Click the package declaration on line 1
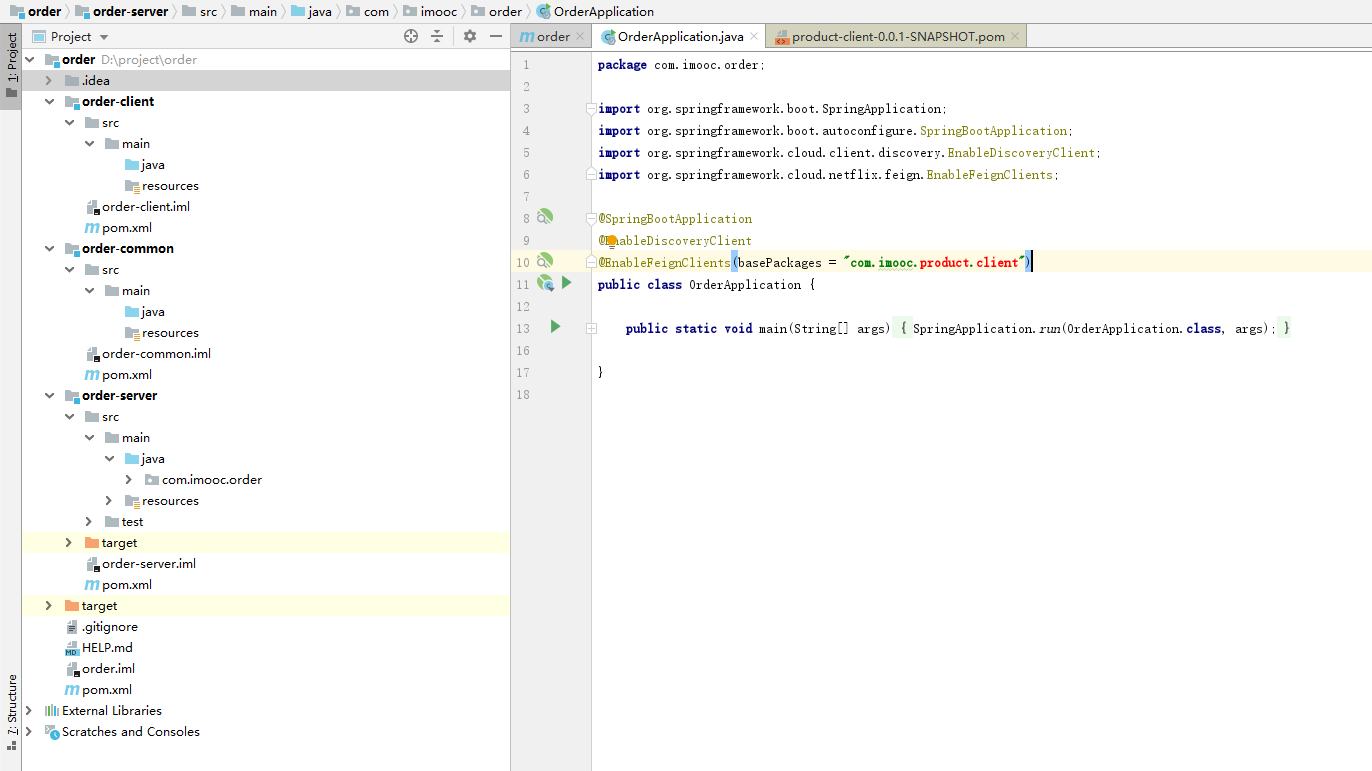 681,64
